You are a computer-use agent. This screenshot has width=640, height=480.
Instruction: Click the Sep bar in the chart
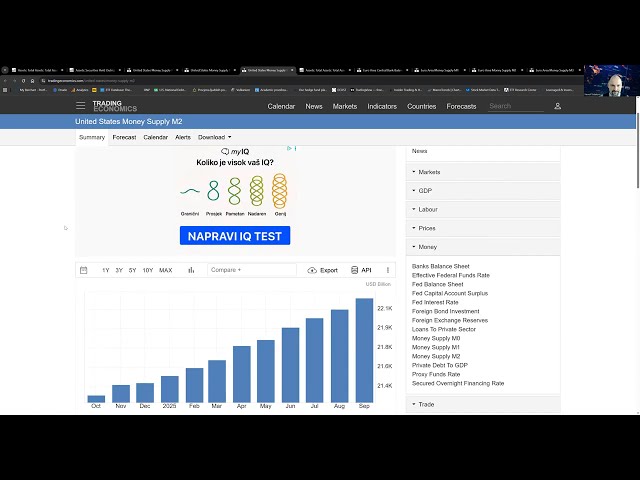tap(364, 350)
